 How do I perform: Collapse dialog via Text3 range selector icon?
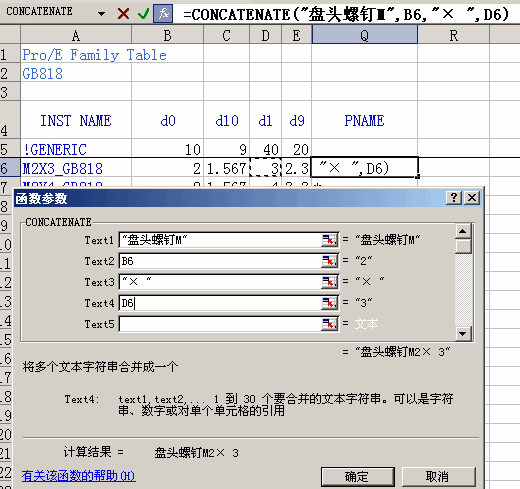coord(329,282)
